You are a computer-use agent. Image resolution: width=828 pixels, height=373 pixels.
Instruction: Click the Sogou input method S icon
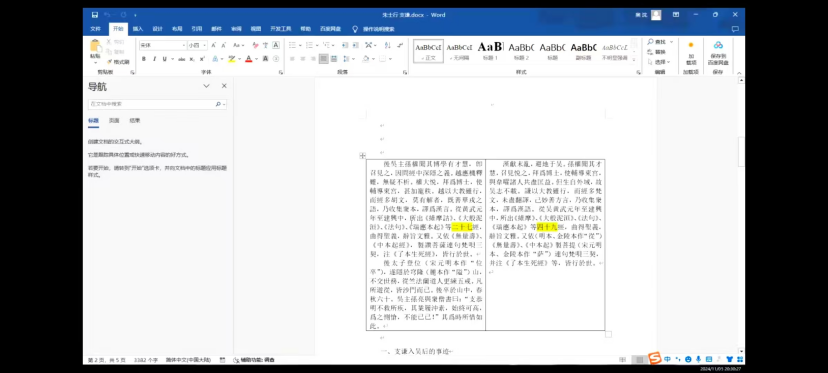point(655,359)
